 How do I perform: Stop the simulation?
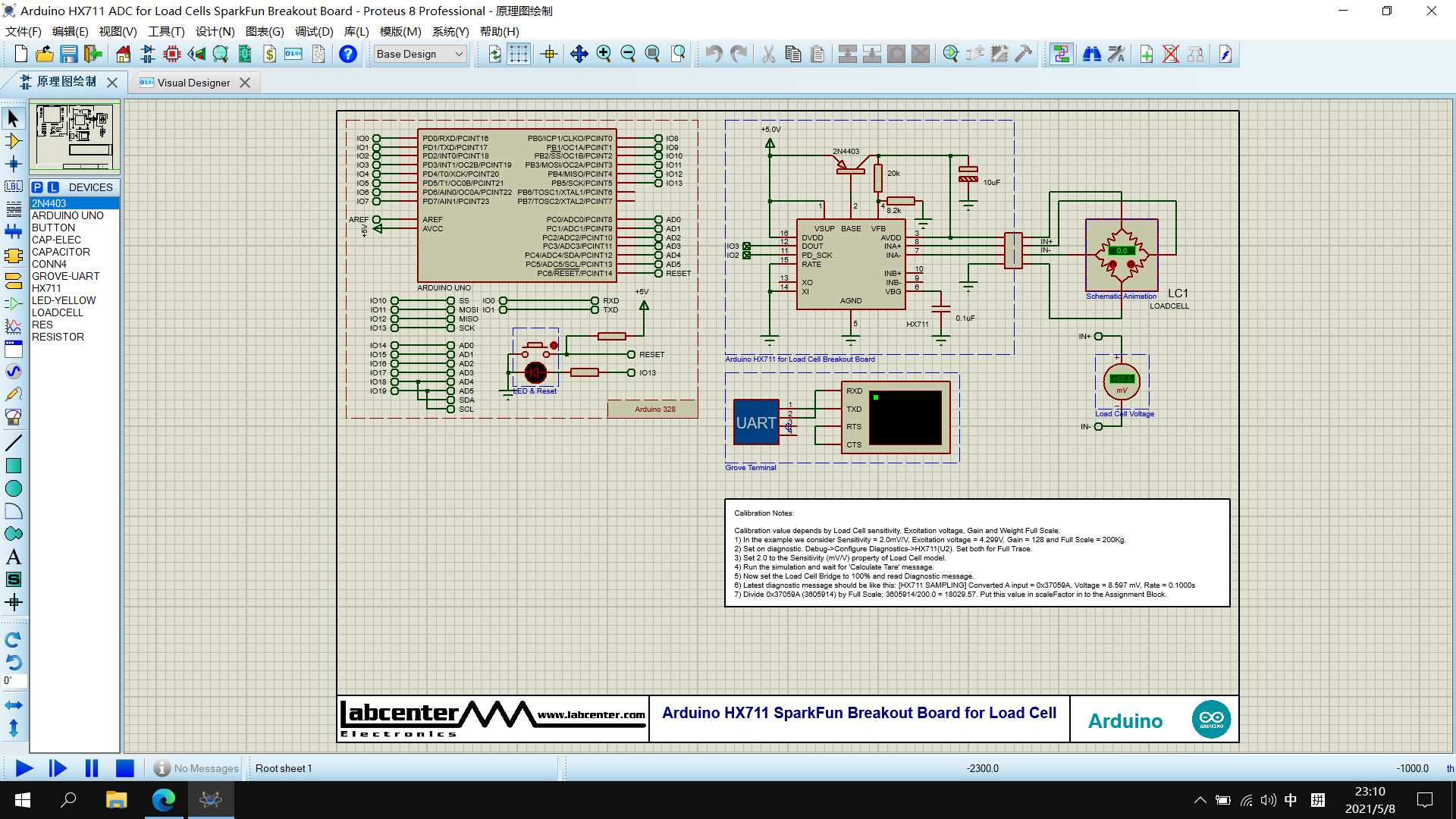coord(125,768)
